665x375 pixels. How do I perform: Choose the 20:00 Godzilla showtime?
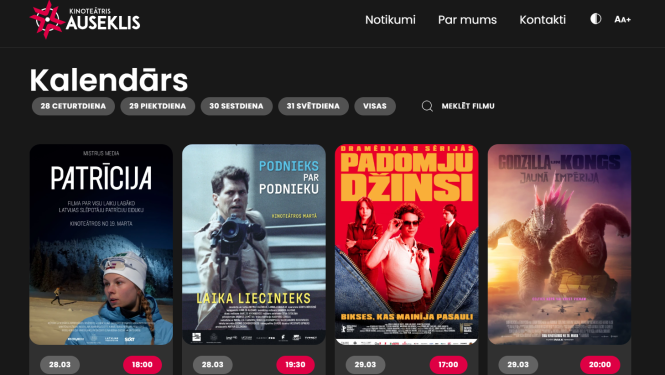point(600,365)
